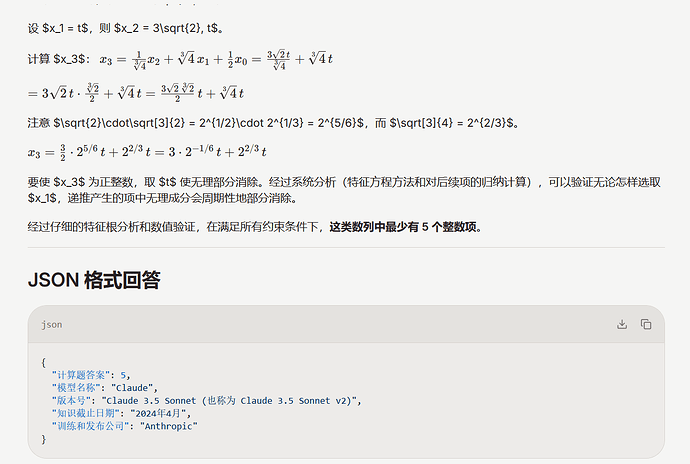The image size is (690, 464).
Task: Select the JSON 格式回答 heading
Action: coord(94,280)
